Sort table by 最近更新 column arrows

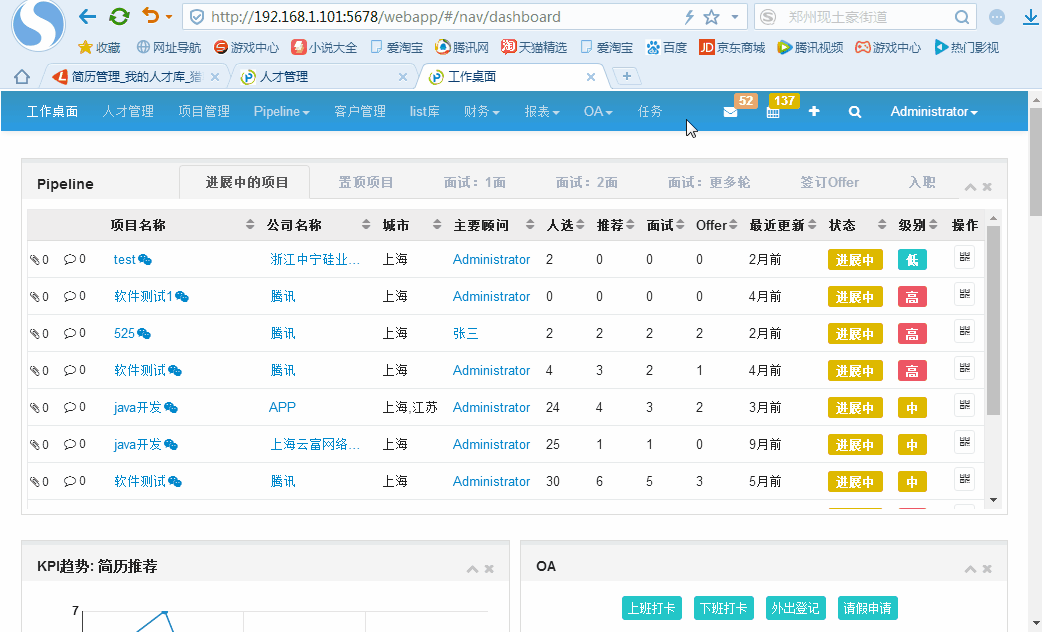(812, 225)
